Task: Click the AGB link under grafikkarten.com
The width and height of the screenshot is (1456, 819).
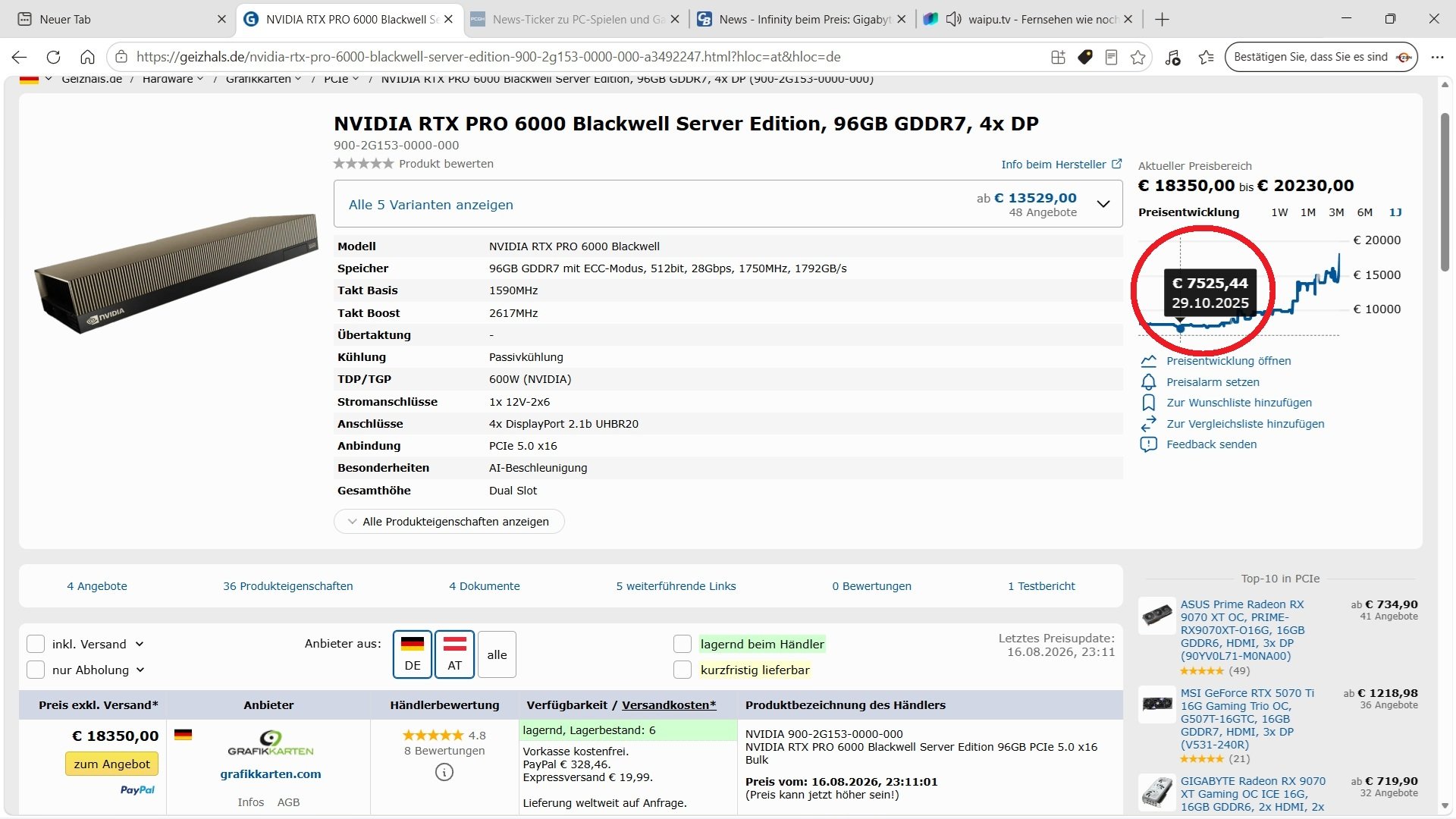Action: coord(288,802)
